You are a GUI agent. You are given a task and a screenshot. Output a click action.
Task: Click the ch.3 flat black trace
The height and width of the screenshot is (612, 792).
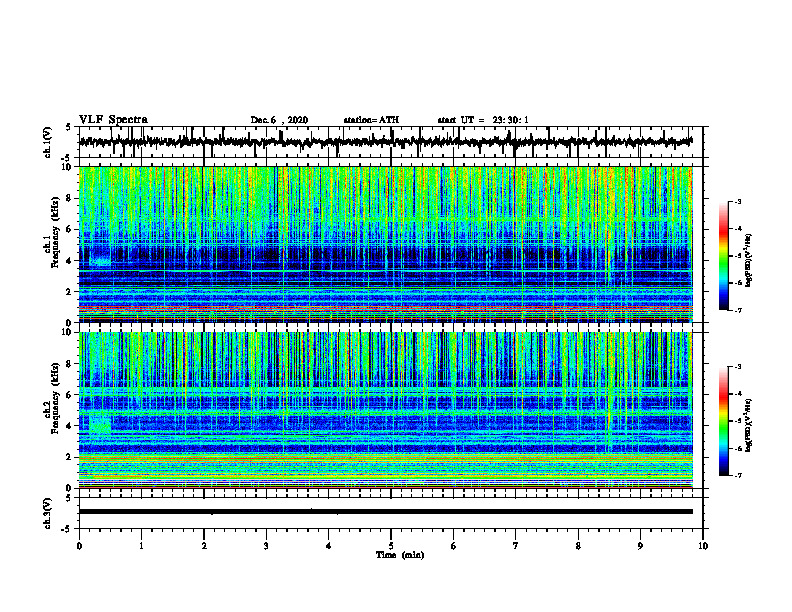tap(386, 512)
